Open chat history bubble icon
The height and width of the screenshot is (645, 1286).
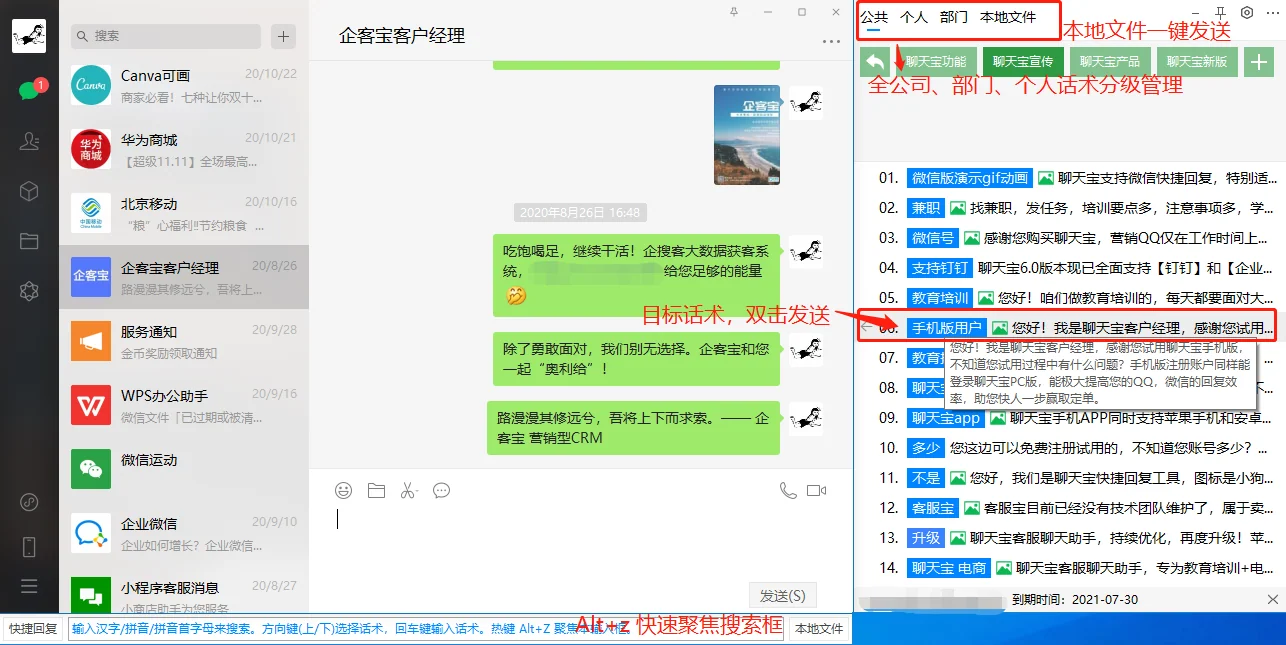click(x=441, y=490)
